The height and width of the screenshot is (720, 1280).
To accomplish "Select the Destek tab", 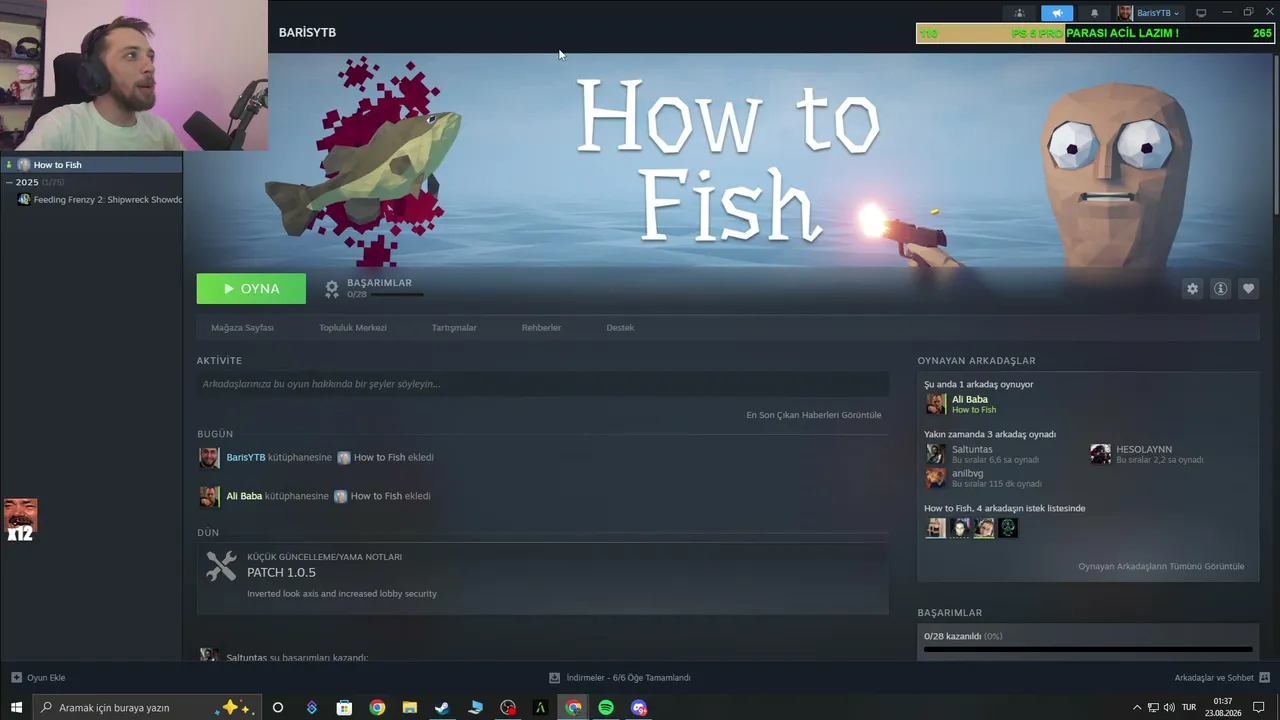I will coord(620,328).
